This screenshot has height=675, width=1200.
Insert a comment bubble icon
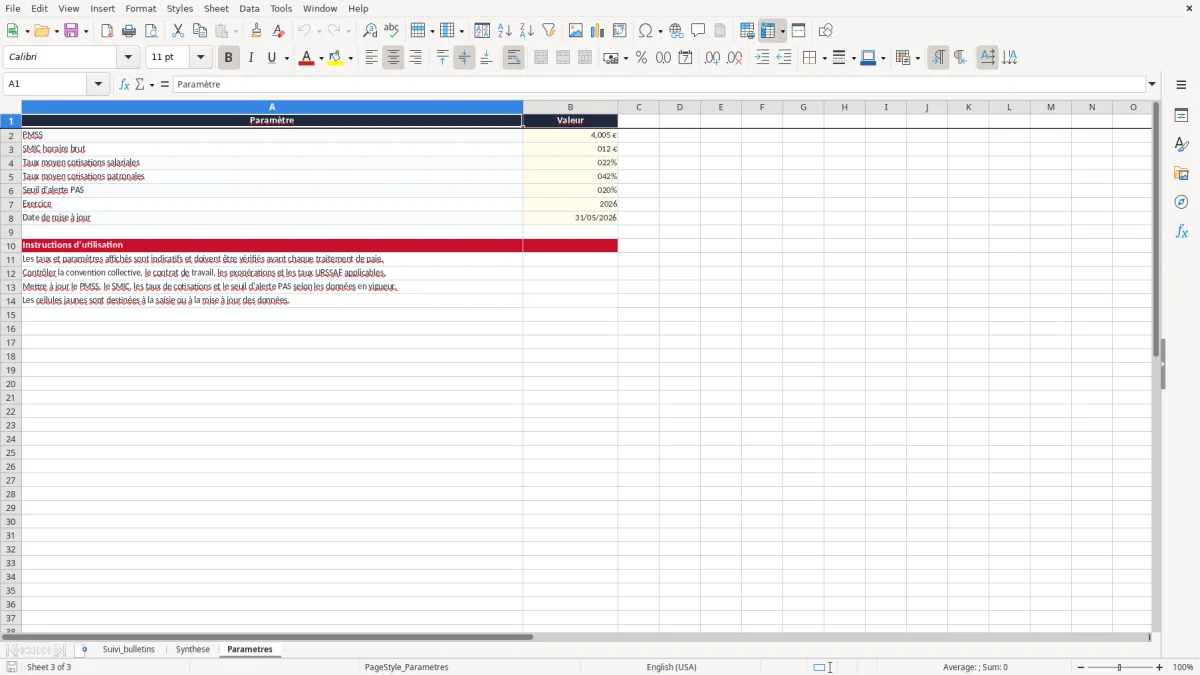point(698,31)
